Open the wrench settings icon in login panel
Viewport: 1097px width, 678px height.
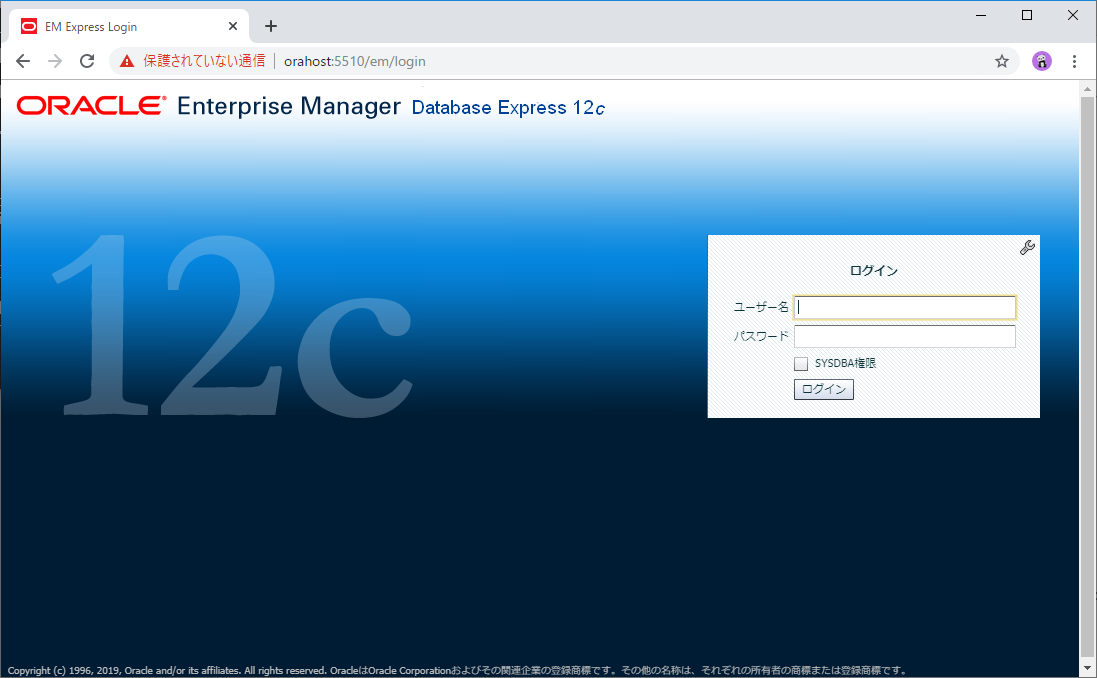[1027, 248]
